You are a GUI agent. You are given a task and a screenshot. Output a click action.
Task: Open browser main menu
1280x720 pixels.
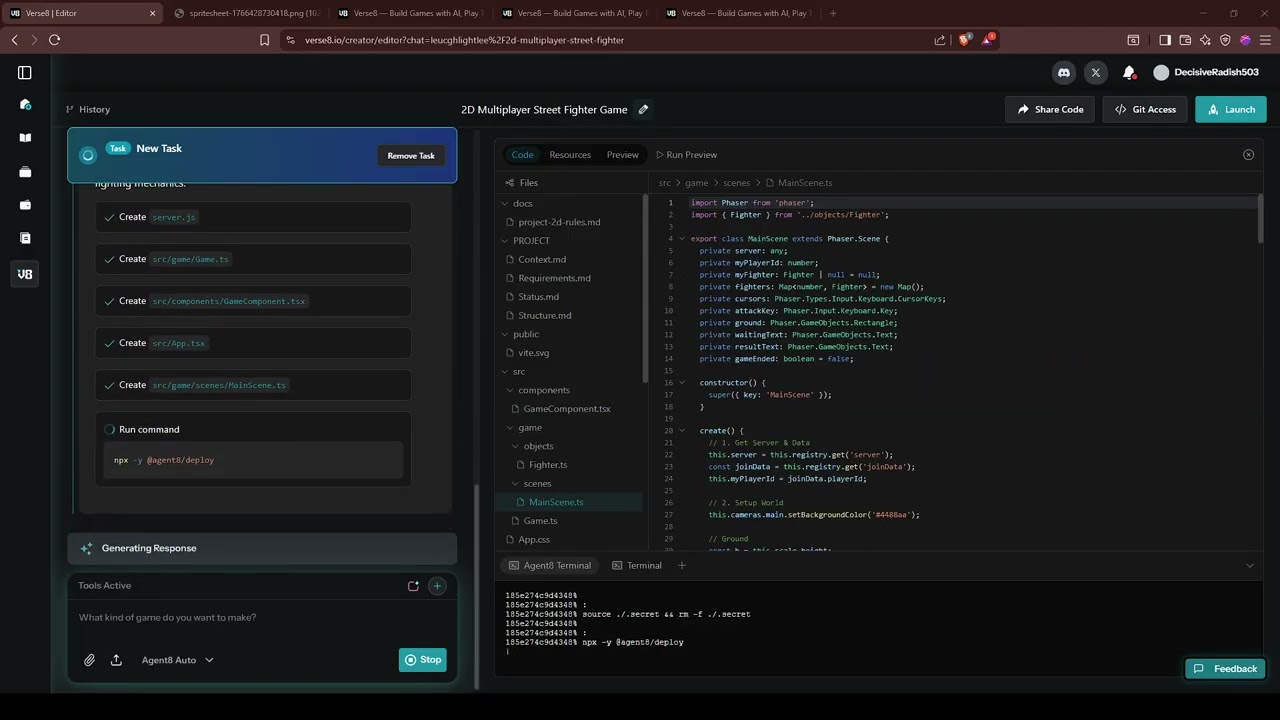click(x=1266, y=40)
